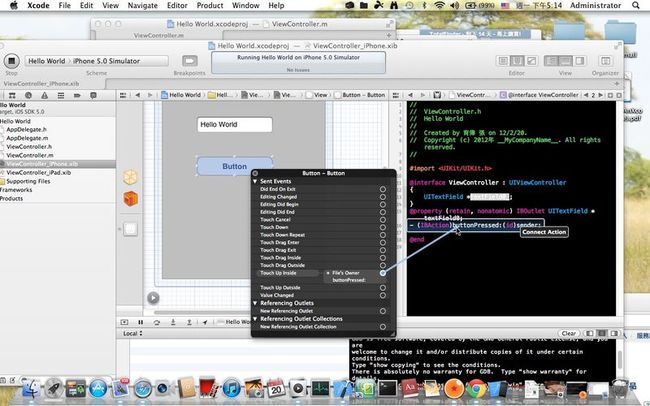
Task: Select AppDelegate.h file
Action: [26, 129]
